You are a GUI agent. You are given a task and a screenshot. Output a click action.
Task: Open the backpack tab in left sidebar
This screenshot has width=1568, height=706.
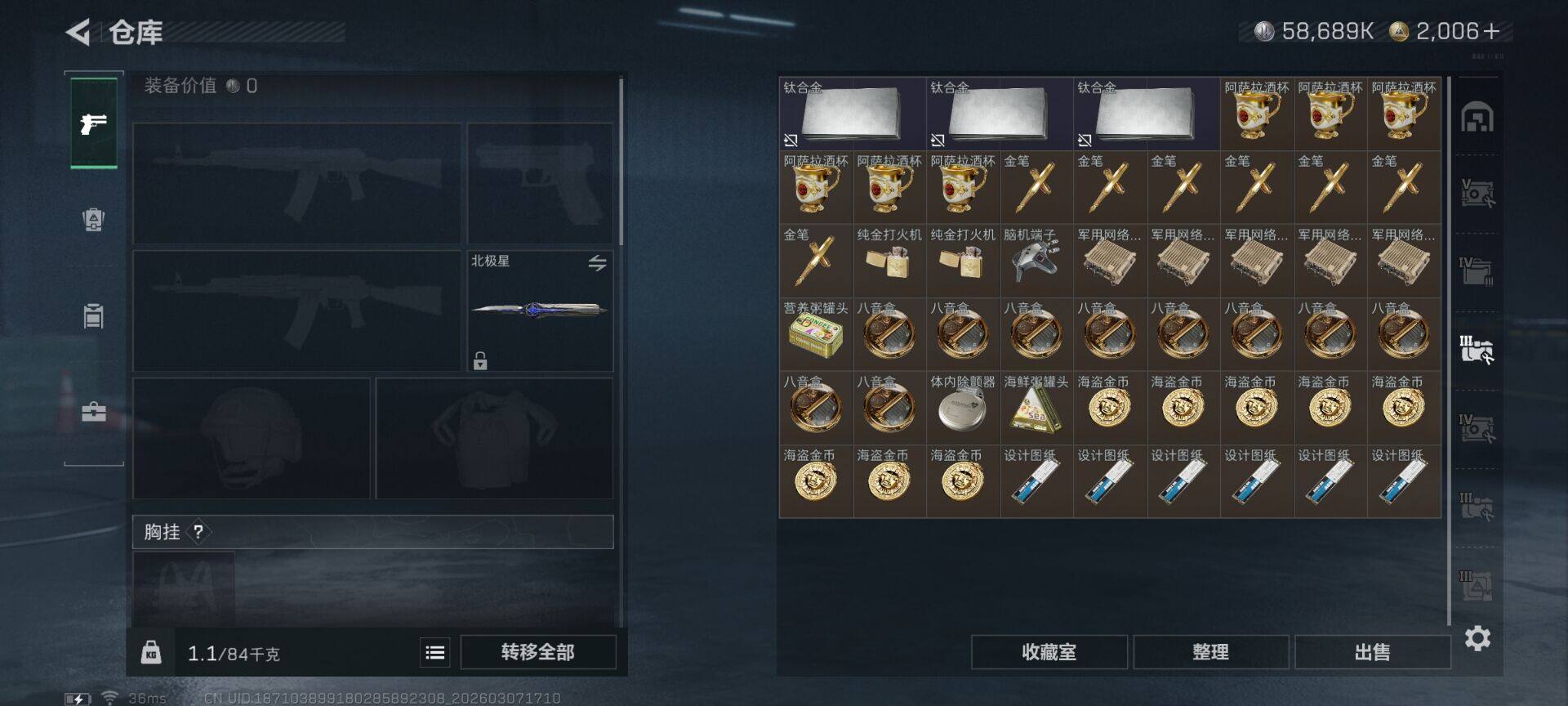94,220
